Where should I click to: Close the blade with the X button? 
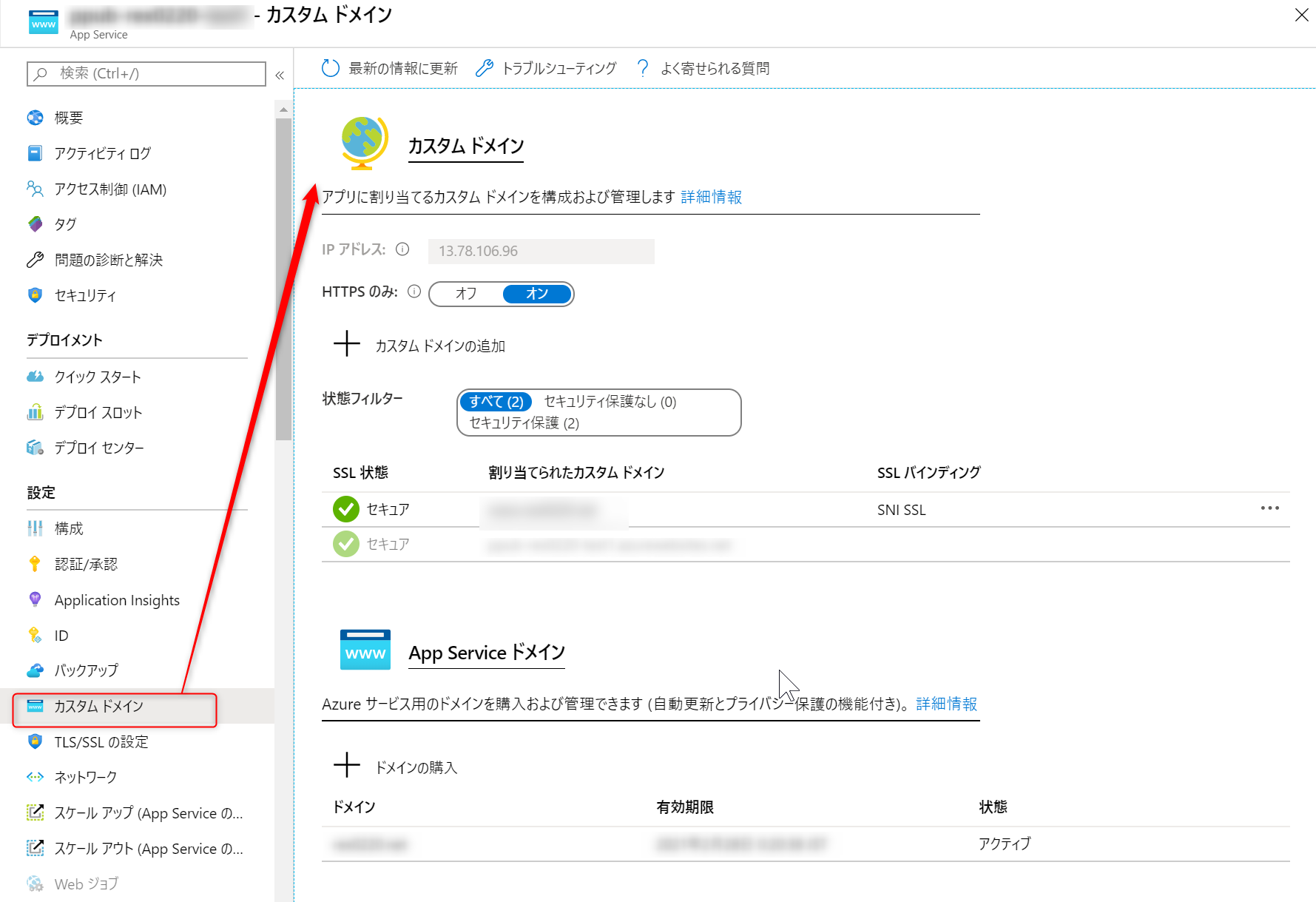[x=1301, y=15]
